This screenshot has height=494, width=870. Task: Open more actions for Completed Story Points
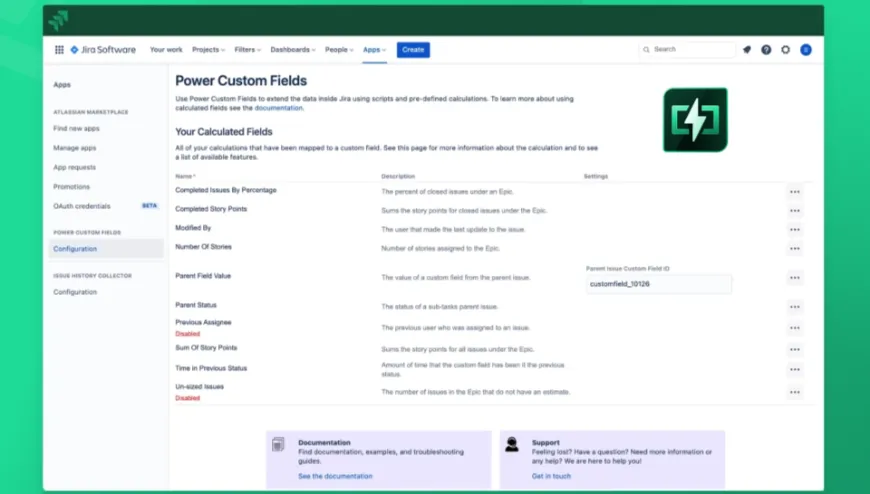pyautogui.click(x=795, y=211)
